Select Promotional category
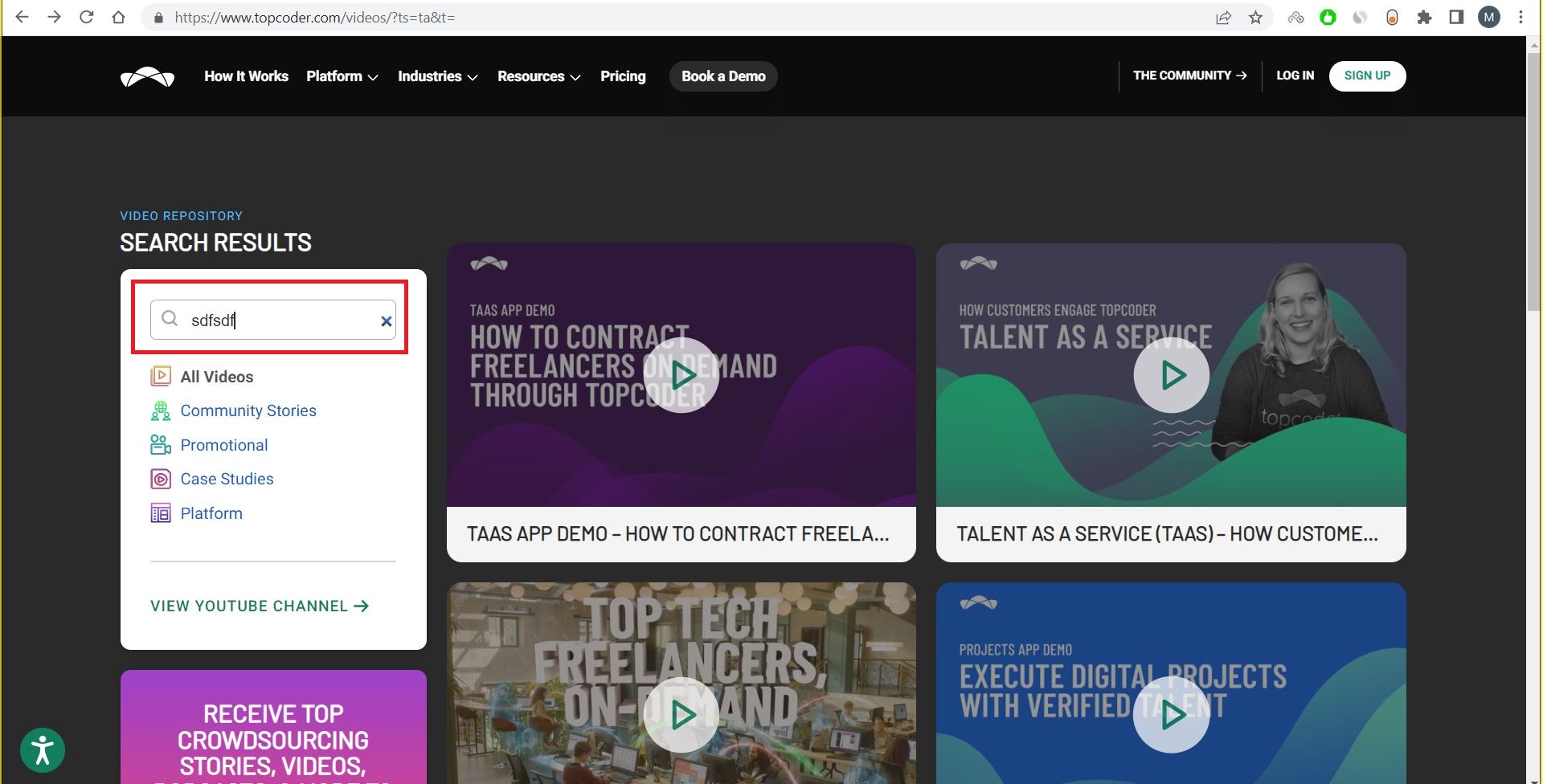Viewport: 1543px width, 784px height. [224, 445]
